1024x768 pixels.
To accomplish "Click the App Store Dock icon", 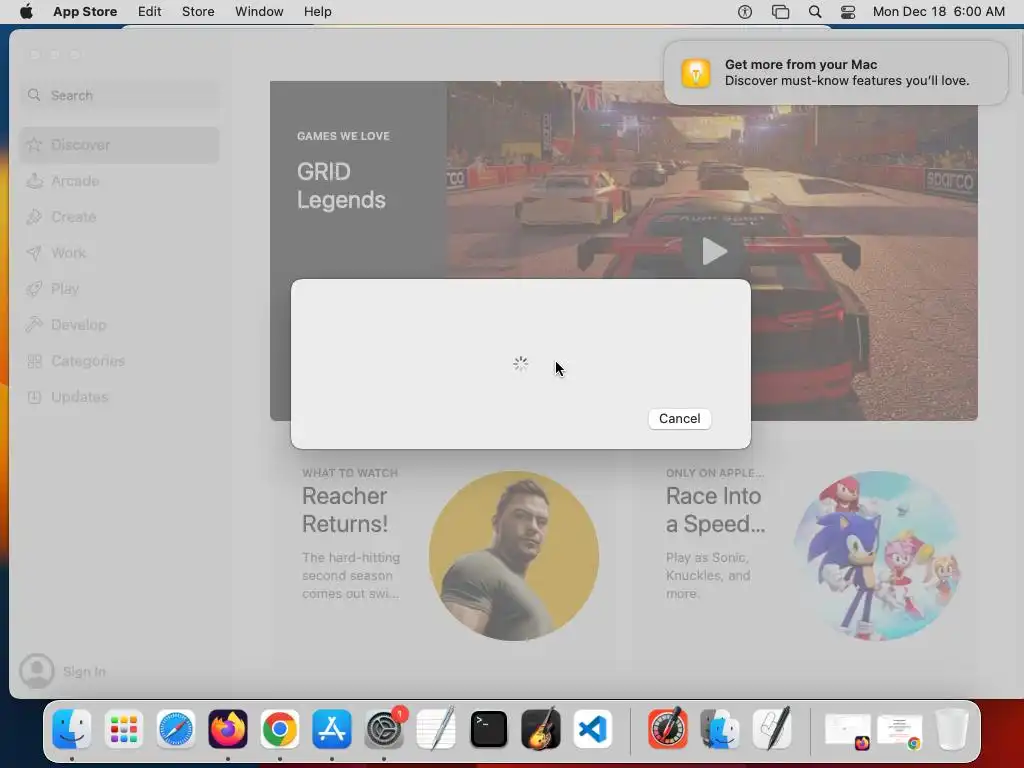I will 332,729.
